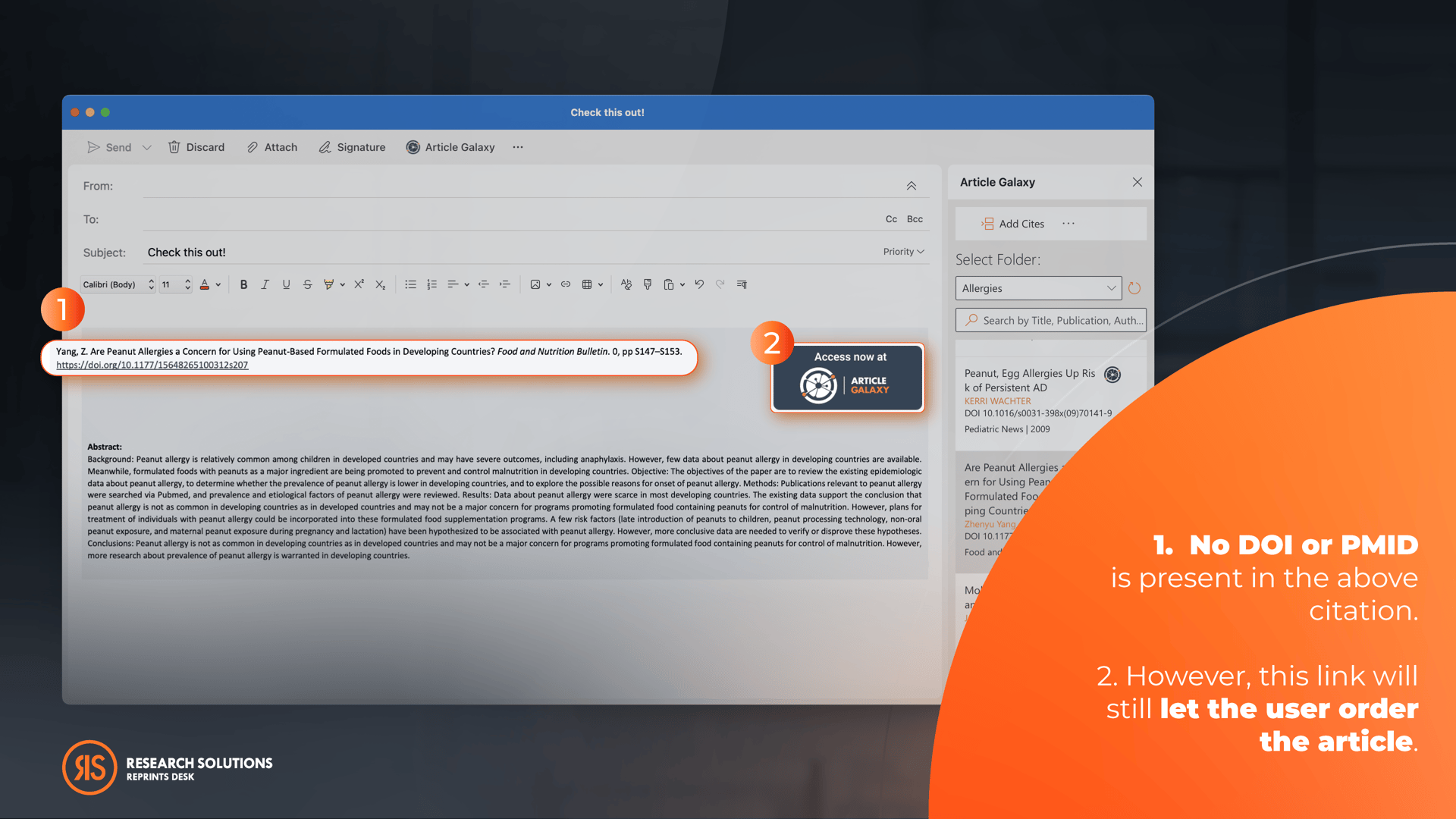Click the Abstract heading in message body

pyautogui.click(x=105, y=447)
